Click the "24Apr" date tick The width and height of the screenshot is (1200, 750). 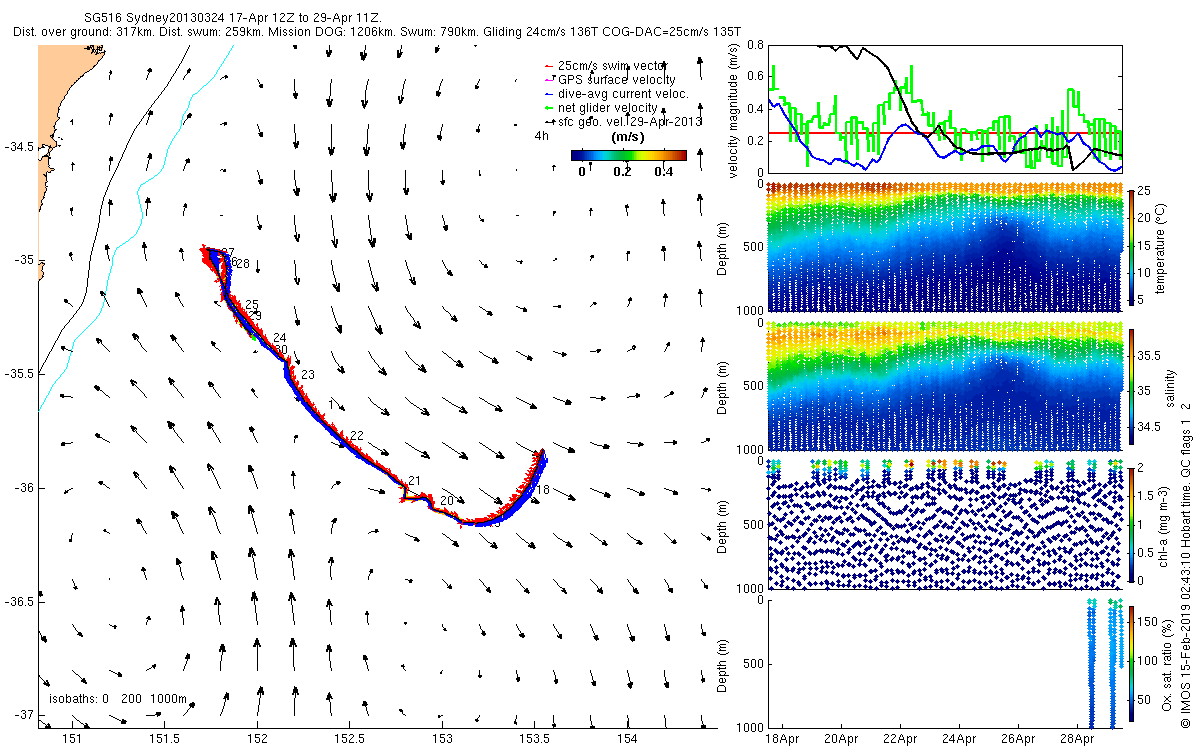pyautogui.click(x=959, y=739)
